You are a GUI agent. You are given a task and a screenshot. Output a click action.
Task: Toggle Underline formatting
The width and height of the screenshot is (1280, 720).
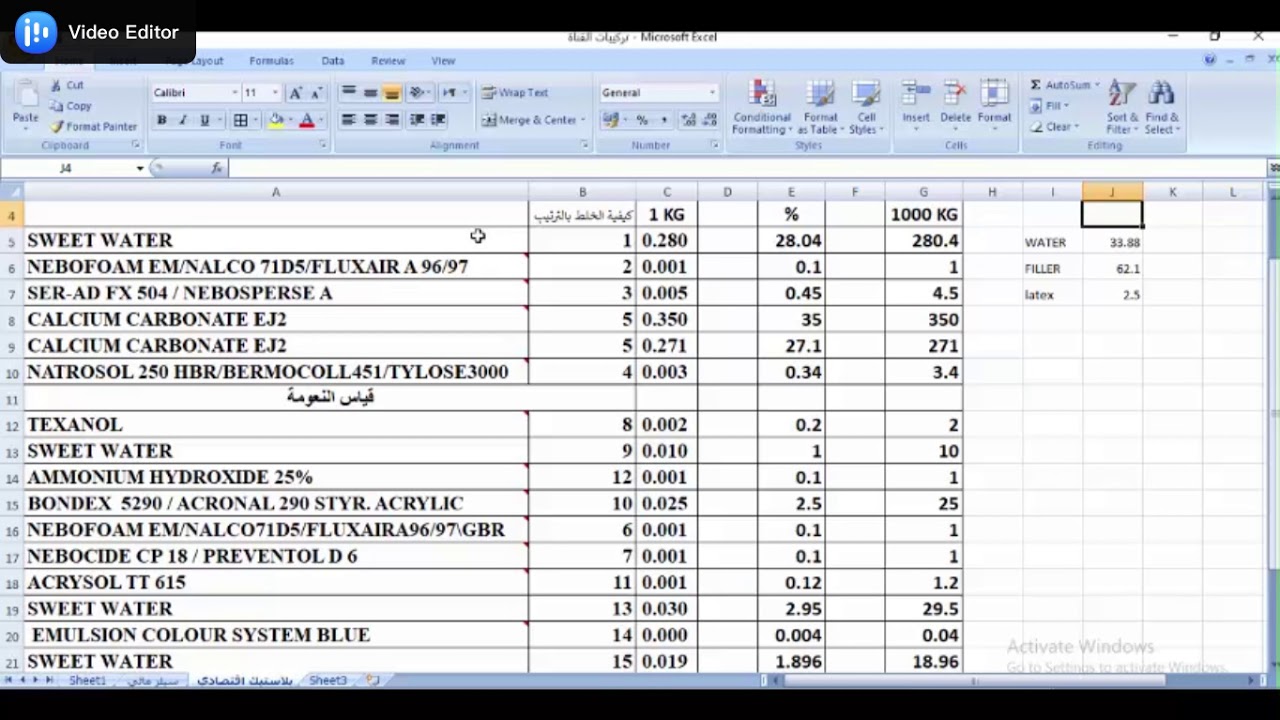coord(205,120)
